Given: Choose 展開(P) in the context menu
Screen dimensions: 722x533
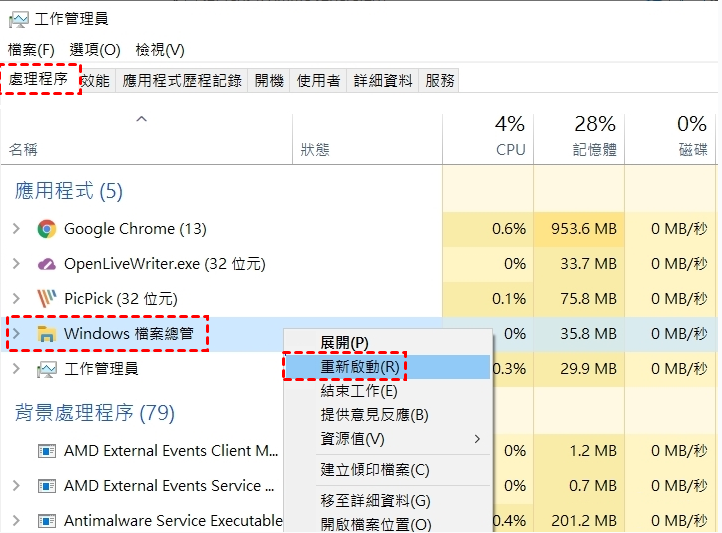Looking at the screenshot, I should point(388,343).
